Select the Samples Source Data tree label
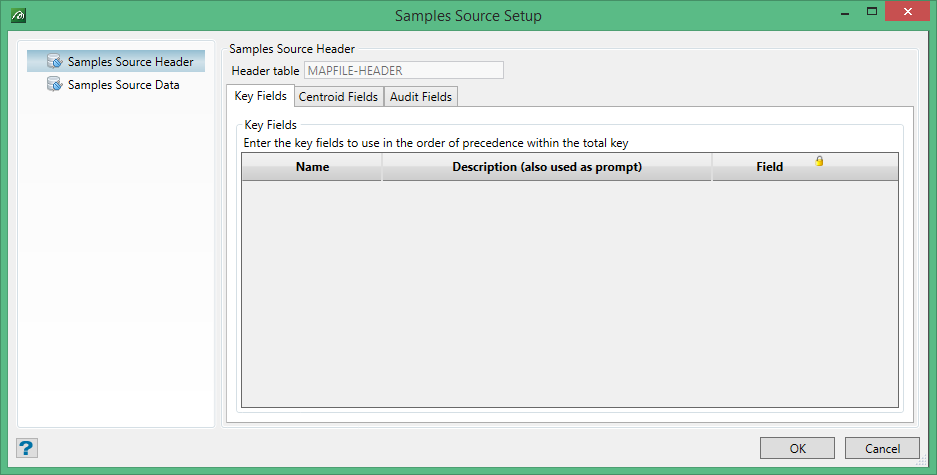Viewport: 937px width, 475px height. [123, 85]
